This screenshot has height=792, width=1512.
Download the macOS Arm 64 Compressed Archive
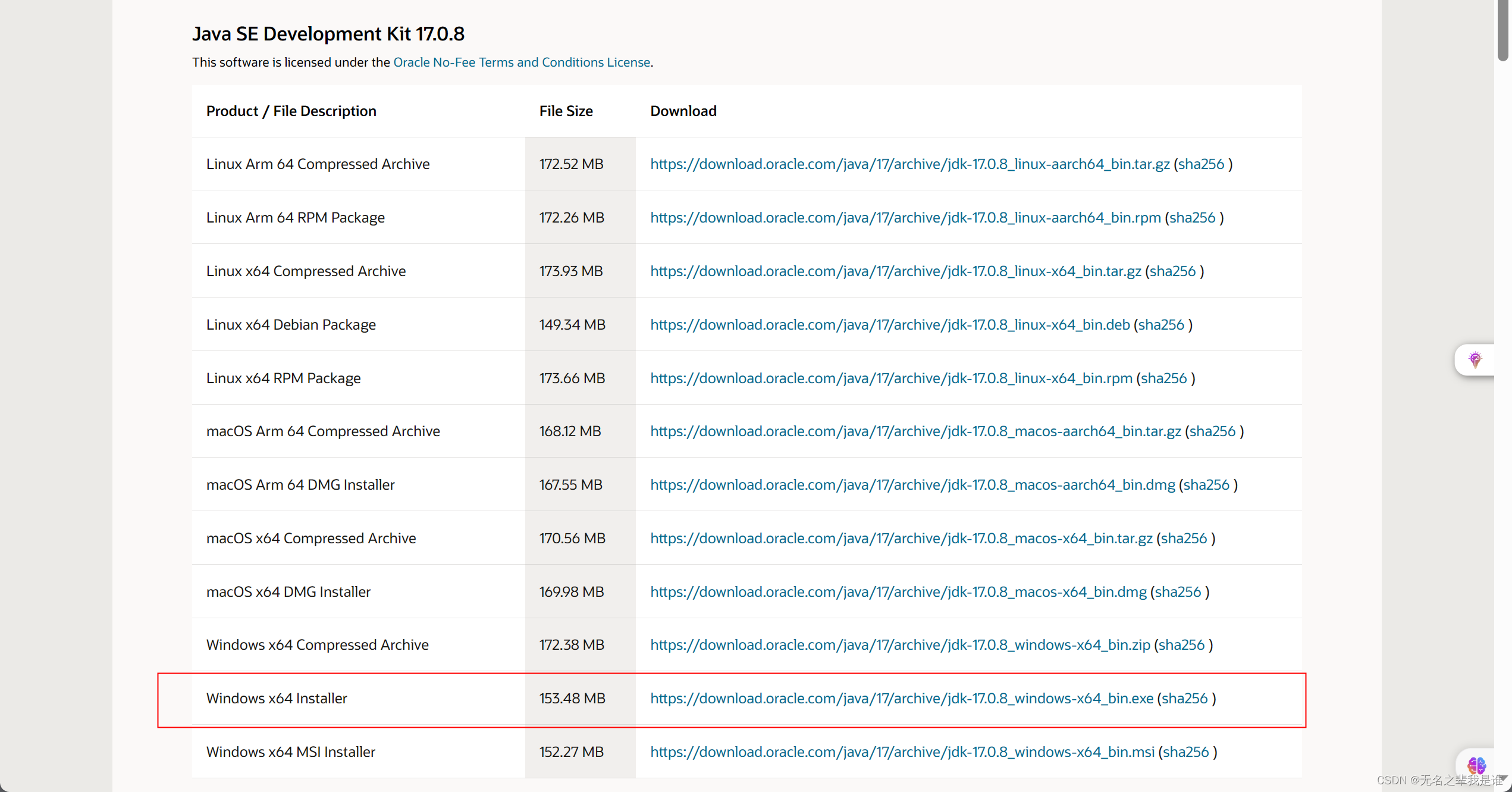coord(915,431)
